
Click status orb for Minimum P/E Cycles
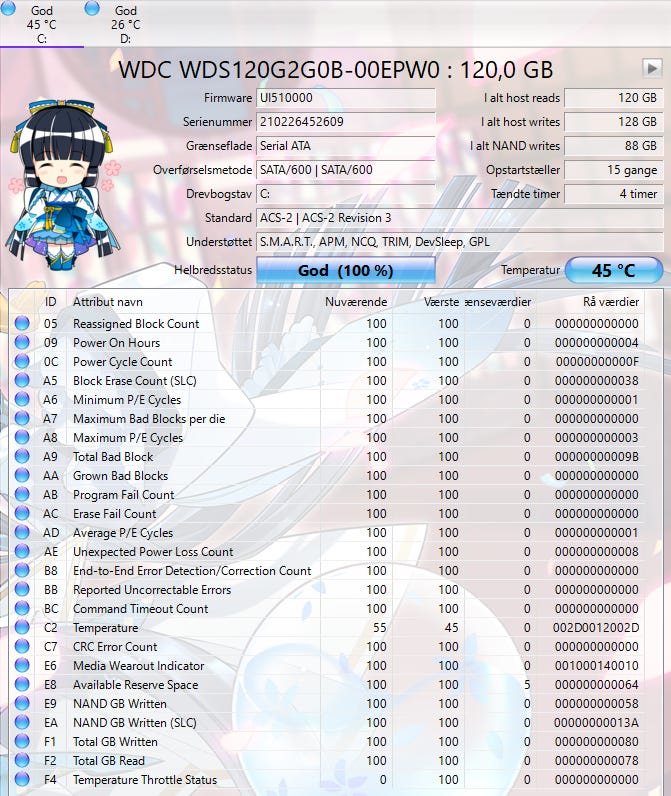click(x=22, y=399)
